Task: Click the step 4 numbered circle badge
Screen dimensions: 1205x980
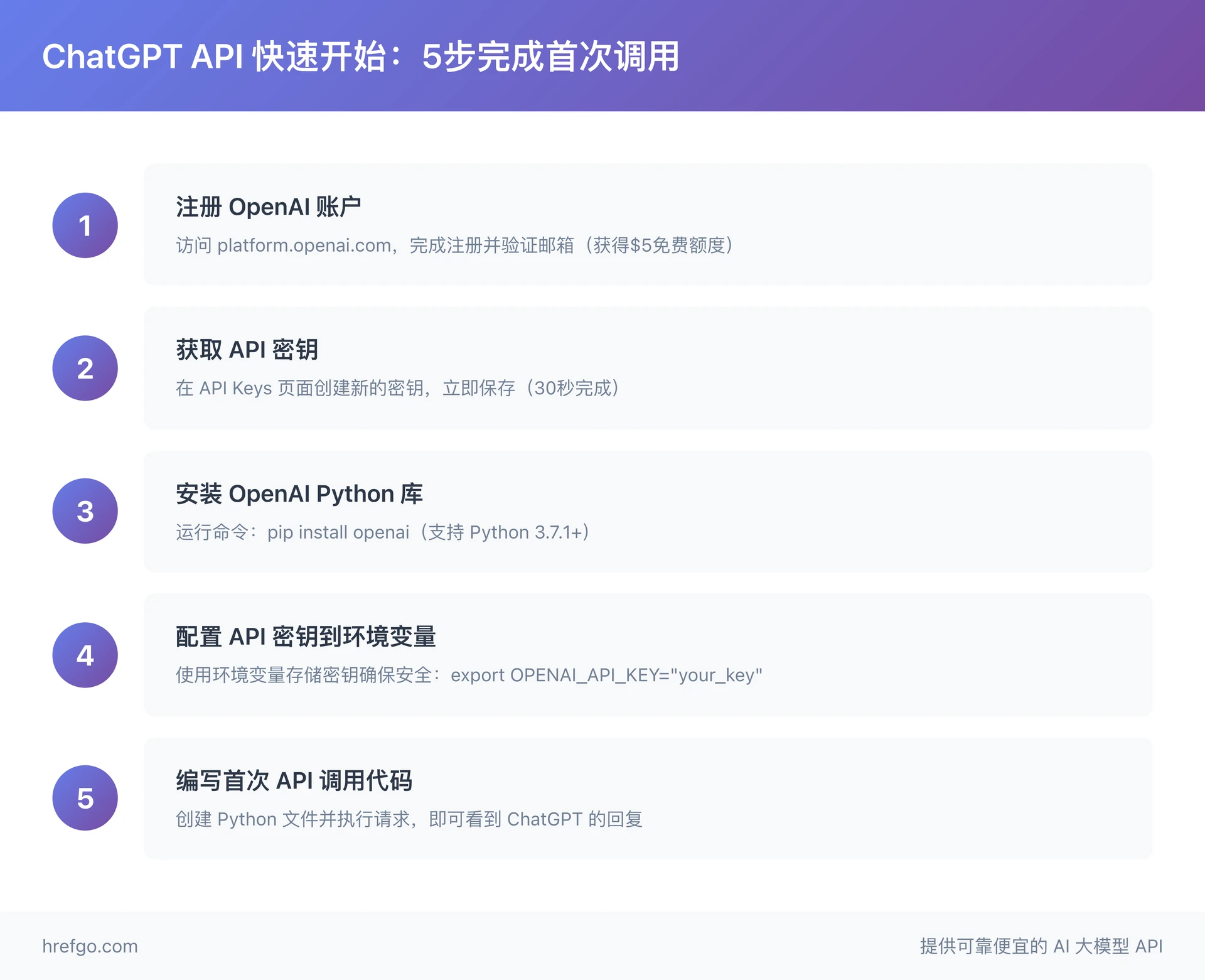Action: coord(85,655)
